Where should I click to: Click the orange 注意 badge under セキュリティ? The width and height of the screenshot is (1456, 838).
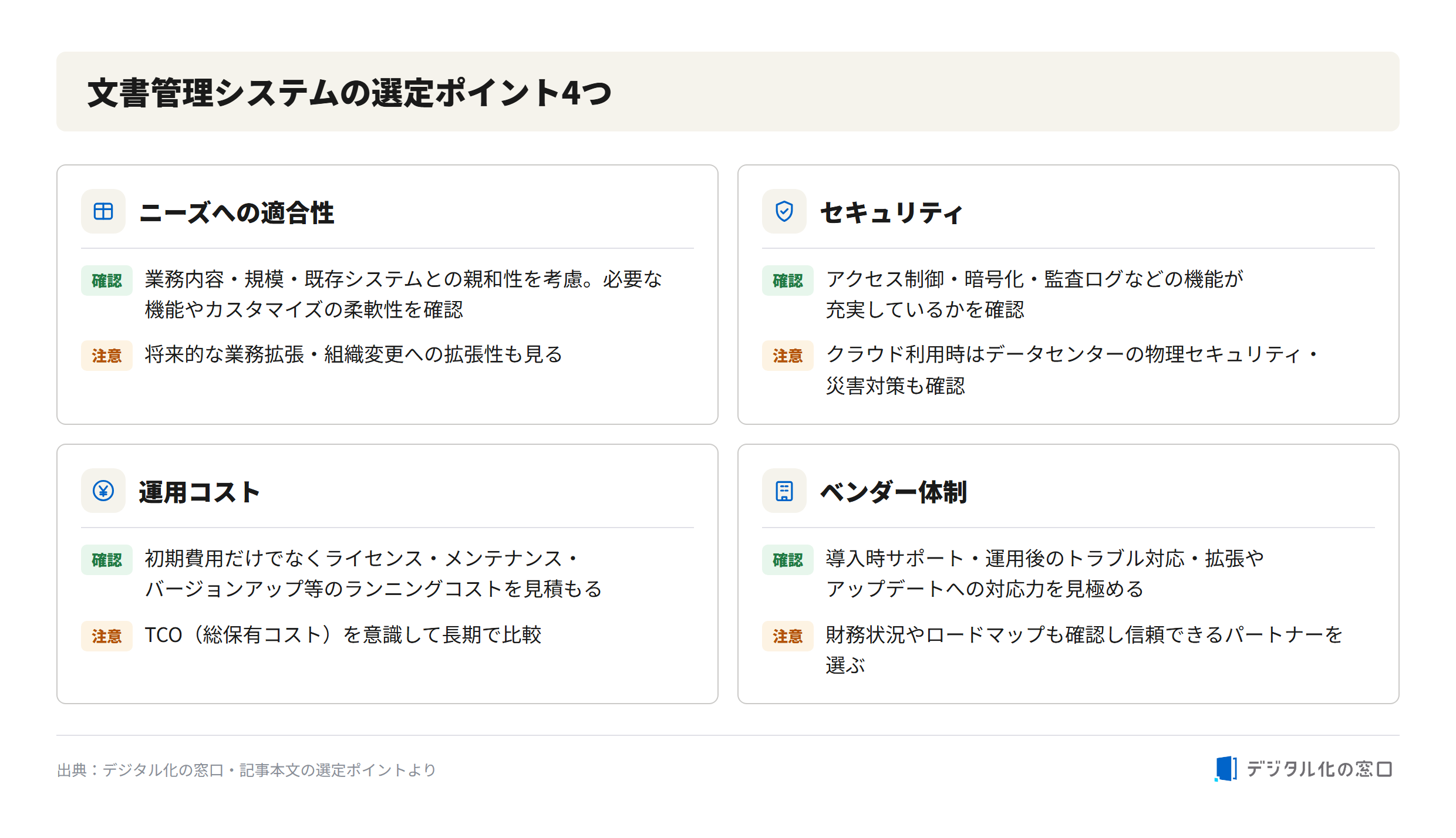tap(788, 356)
